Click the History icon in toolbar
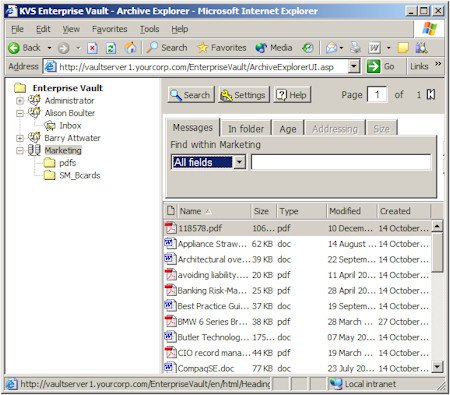 [x=307, y=48]
